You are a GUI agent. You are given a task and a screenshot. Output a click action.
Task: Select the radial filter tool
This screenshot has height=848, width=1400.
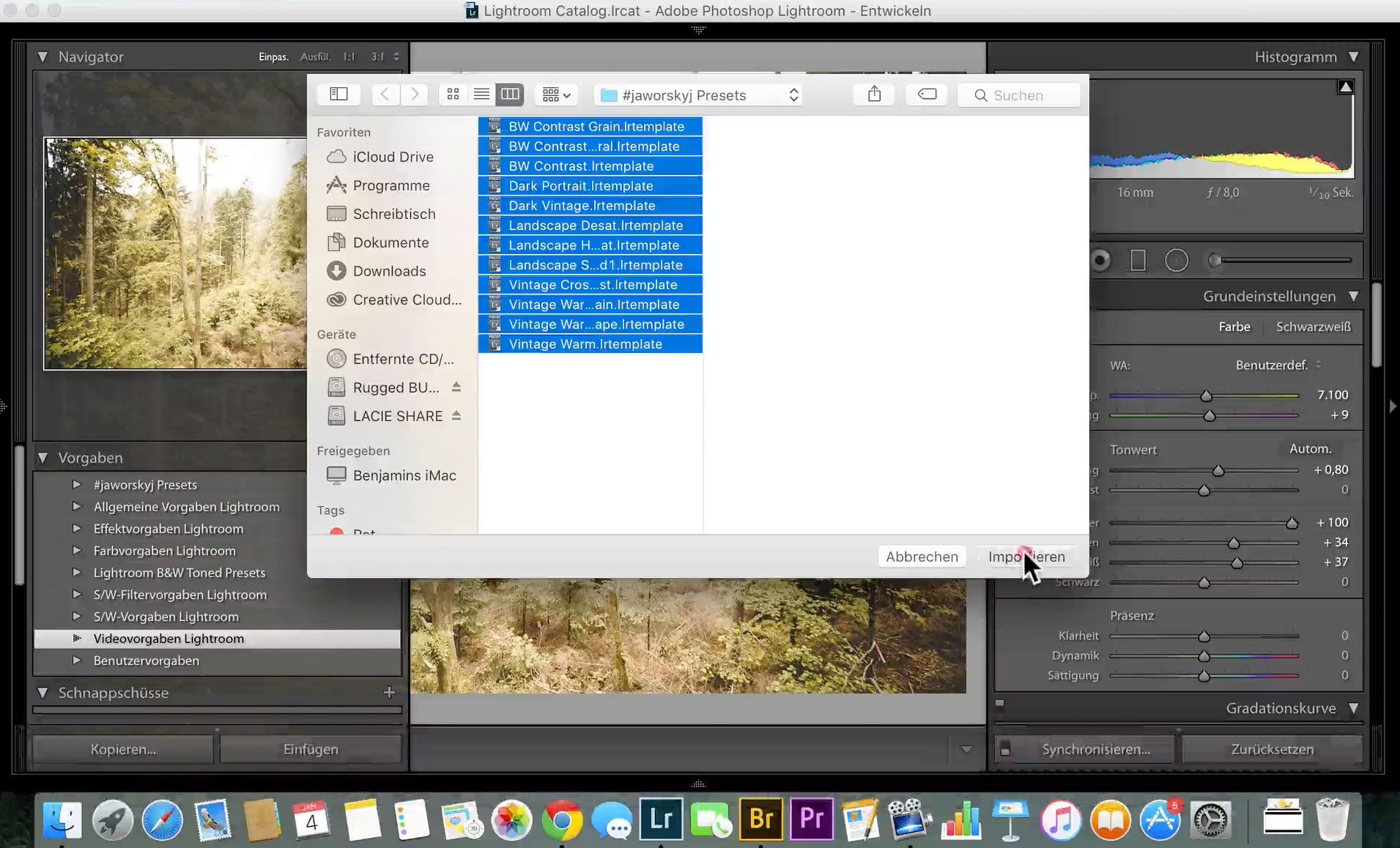tap(1177, 260)
